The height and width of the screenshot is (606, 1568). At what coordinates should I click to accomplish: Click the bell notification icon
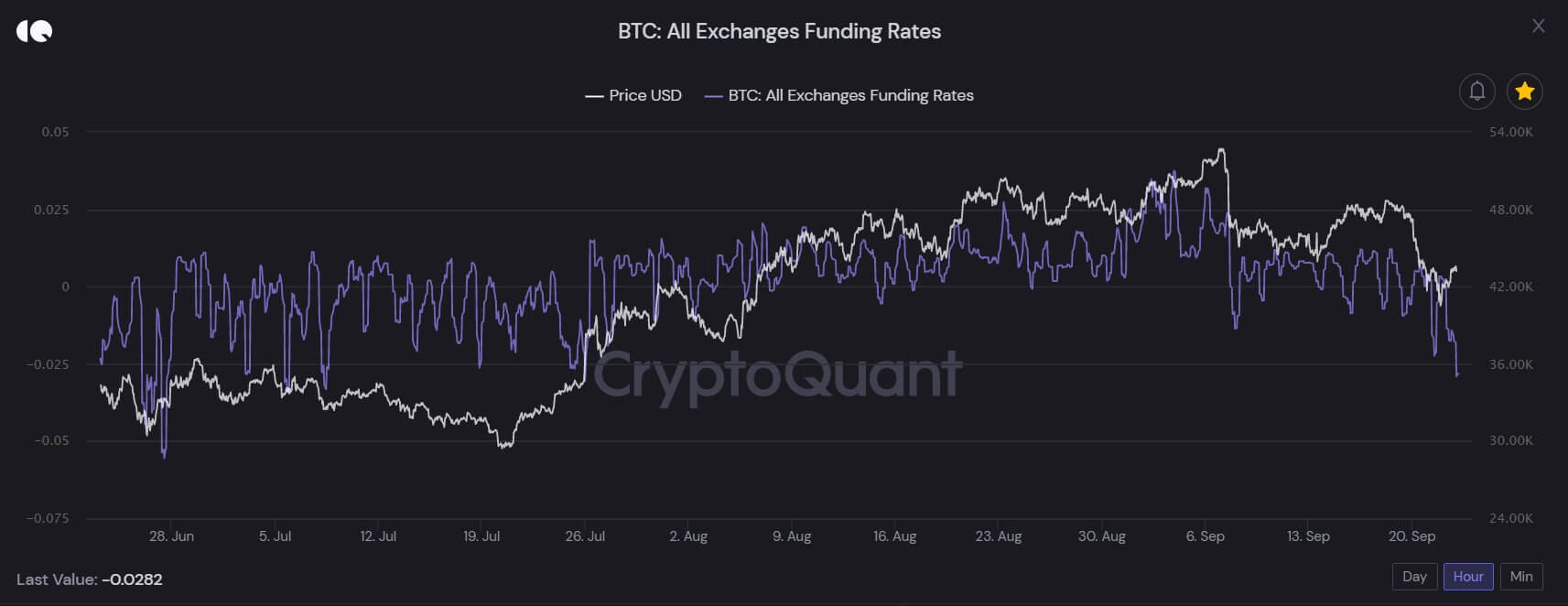click(x=1476, y=92)
